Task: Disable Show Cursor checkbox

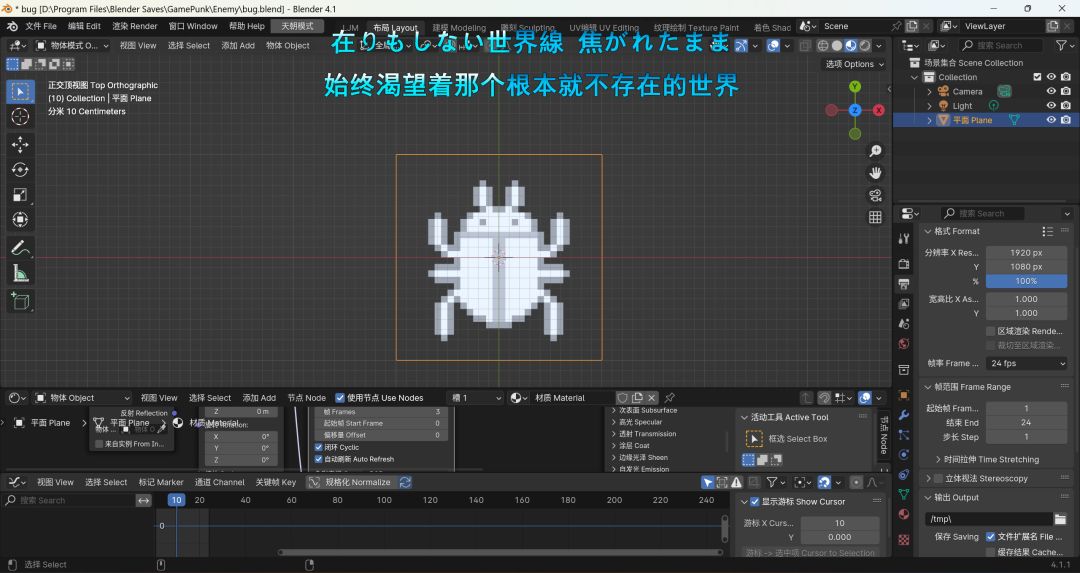Action: point(754,502)
